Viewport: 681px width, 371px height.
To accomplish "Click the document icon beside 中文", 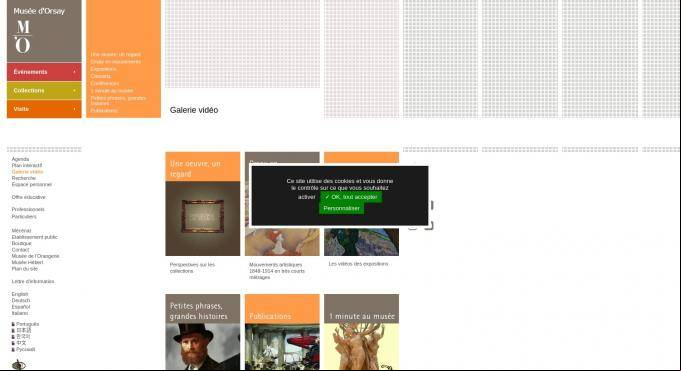I will [13, 343].
